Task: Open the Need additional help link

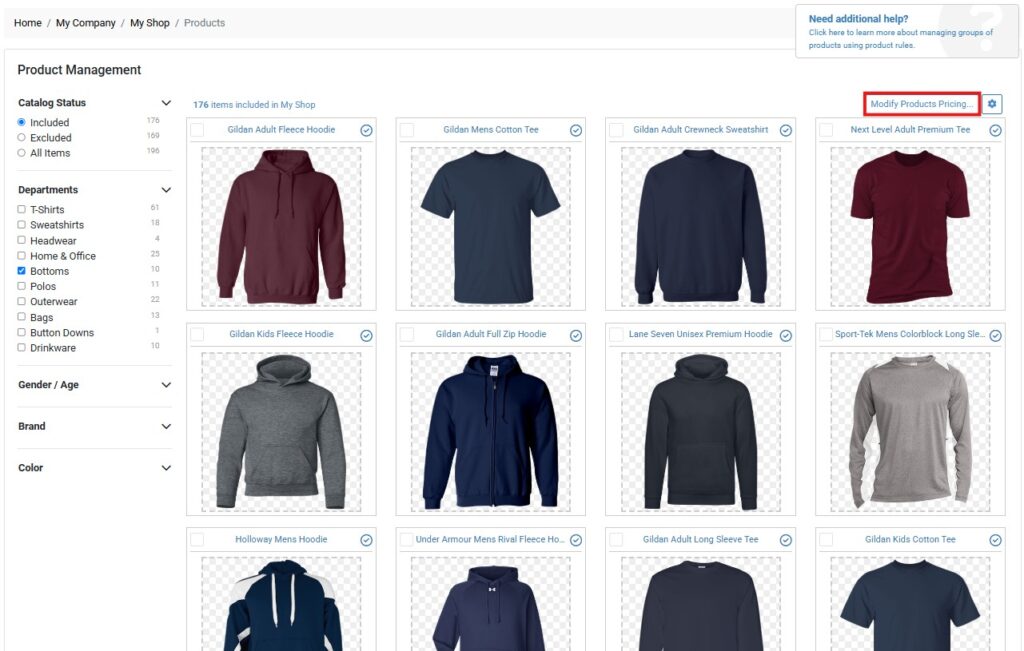Action: 858,19
